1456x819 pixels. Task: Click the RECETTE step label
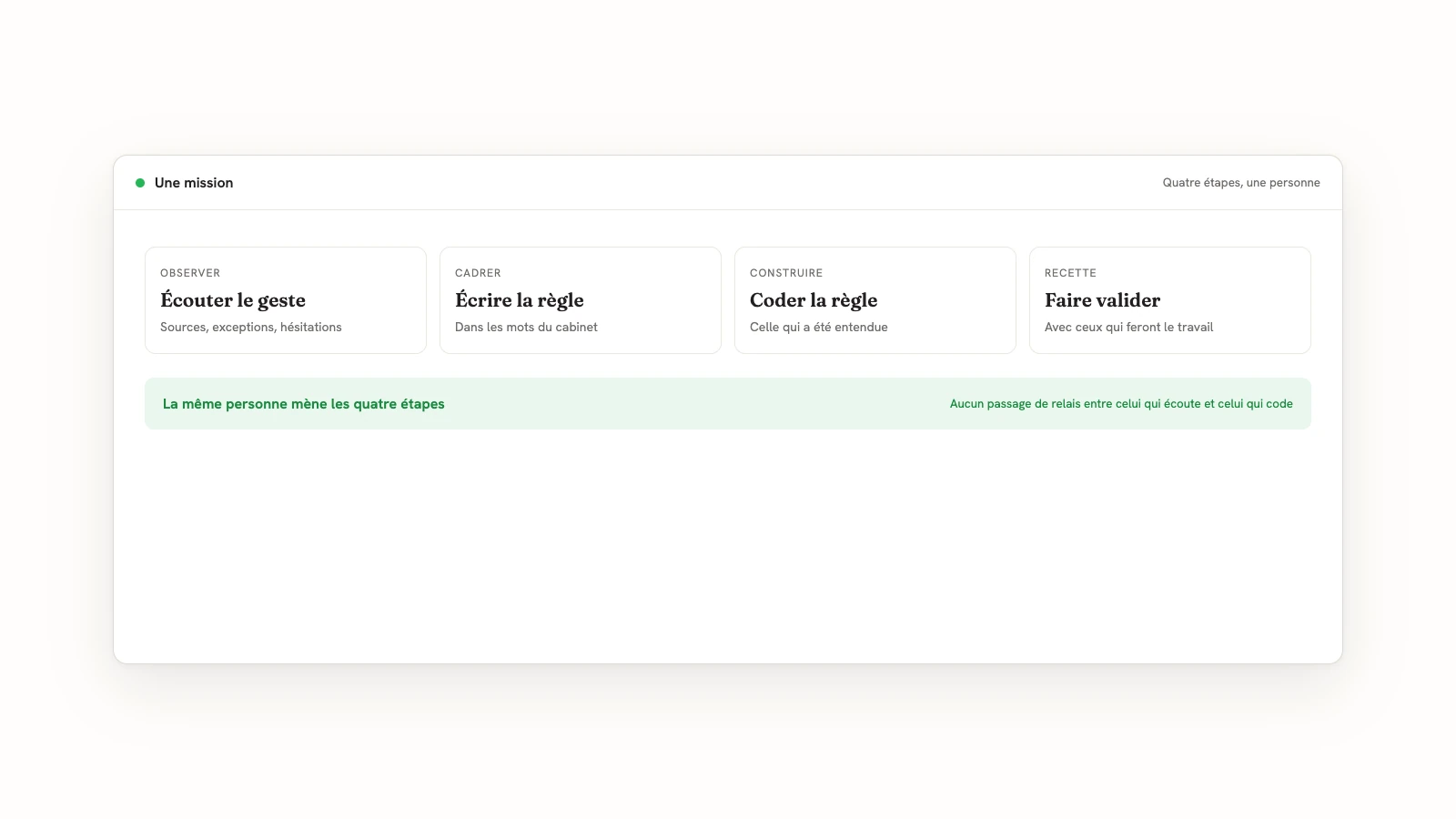pyautogui.click(x=1070, y=273)
